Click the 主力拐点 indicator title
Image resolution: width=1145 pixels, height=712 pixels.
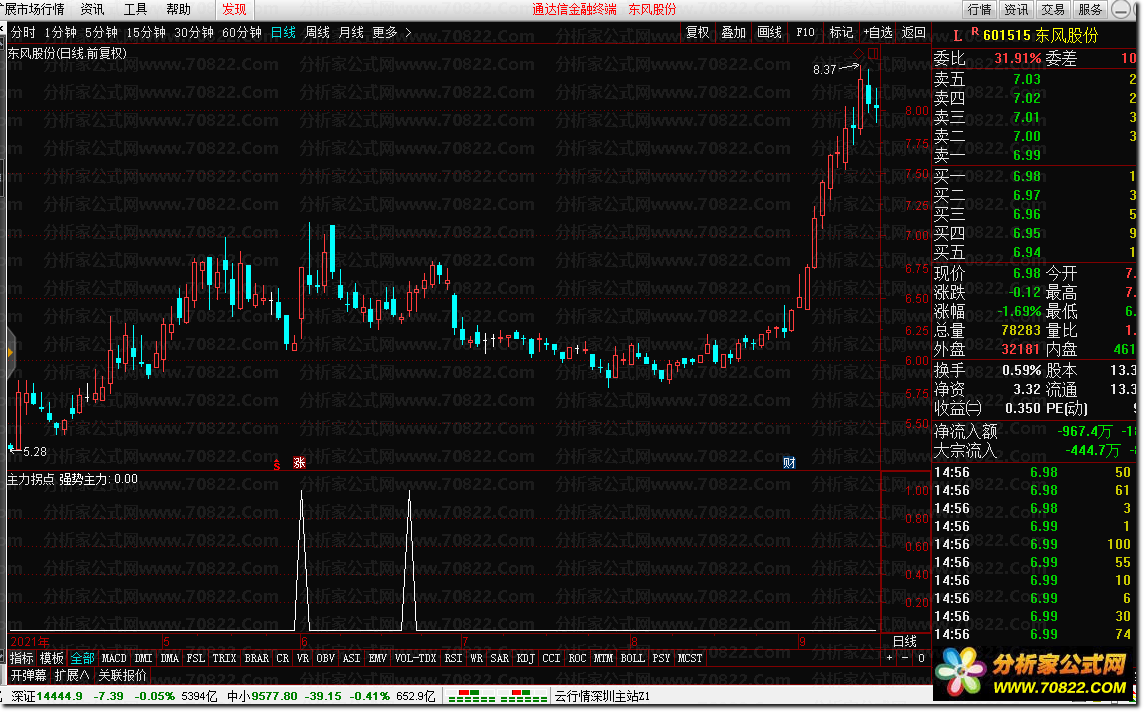[31, 480]
